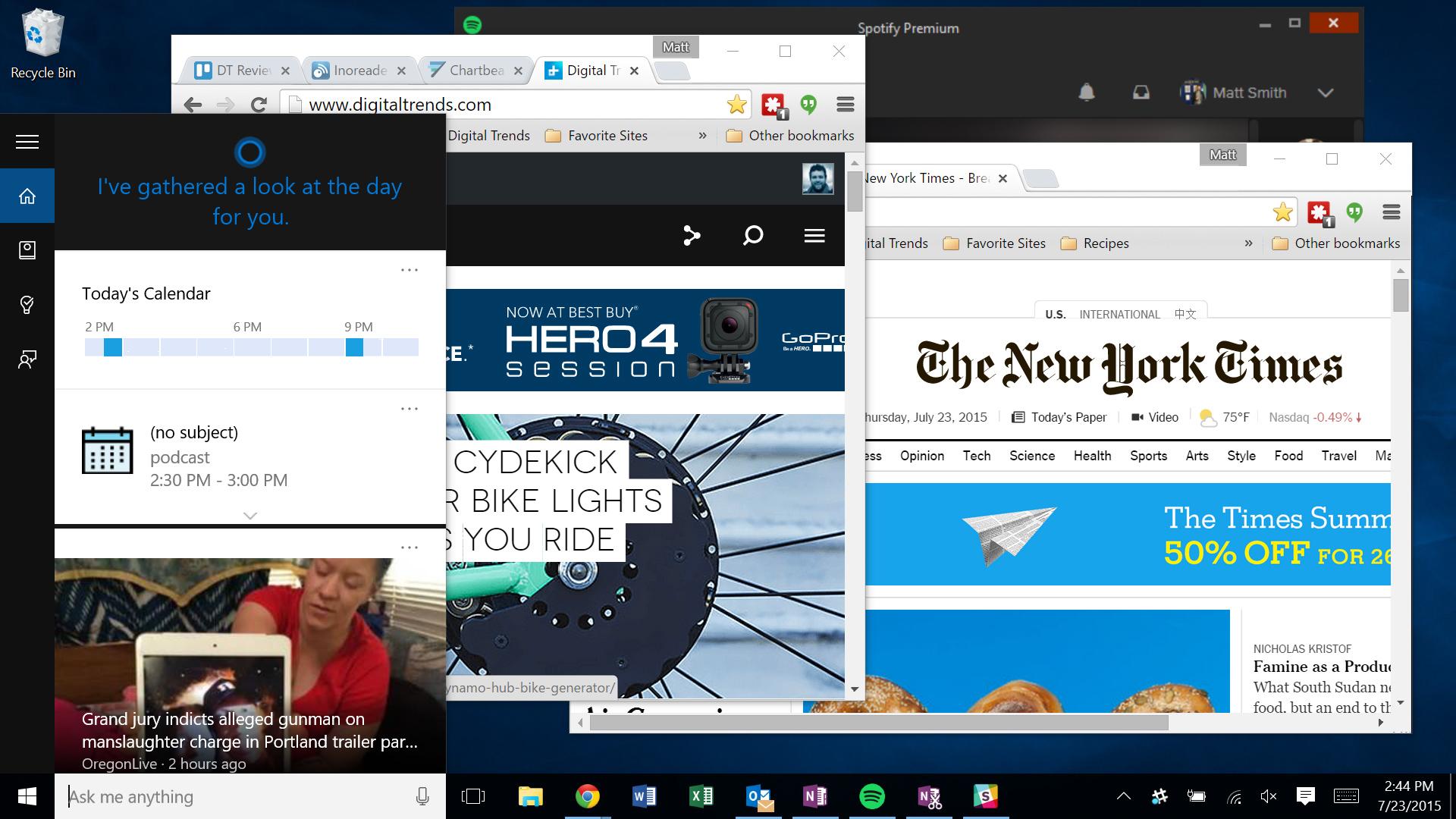The image size is (1456, 819).
Task: Click the OneNote icon in taskbar
Action: pyautogui.click(x=814, y=796)
